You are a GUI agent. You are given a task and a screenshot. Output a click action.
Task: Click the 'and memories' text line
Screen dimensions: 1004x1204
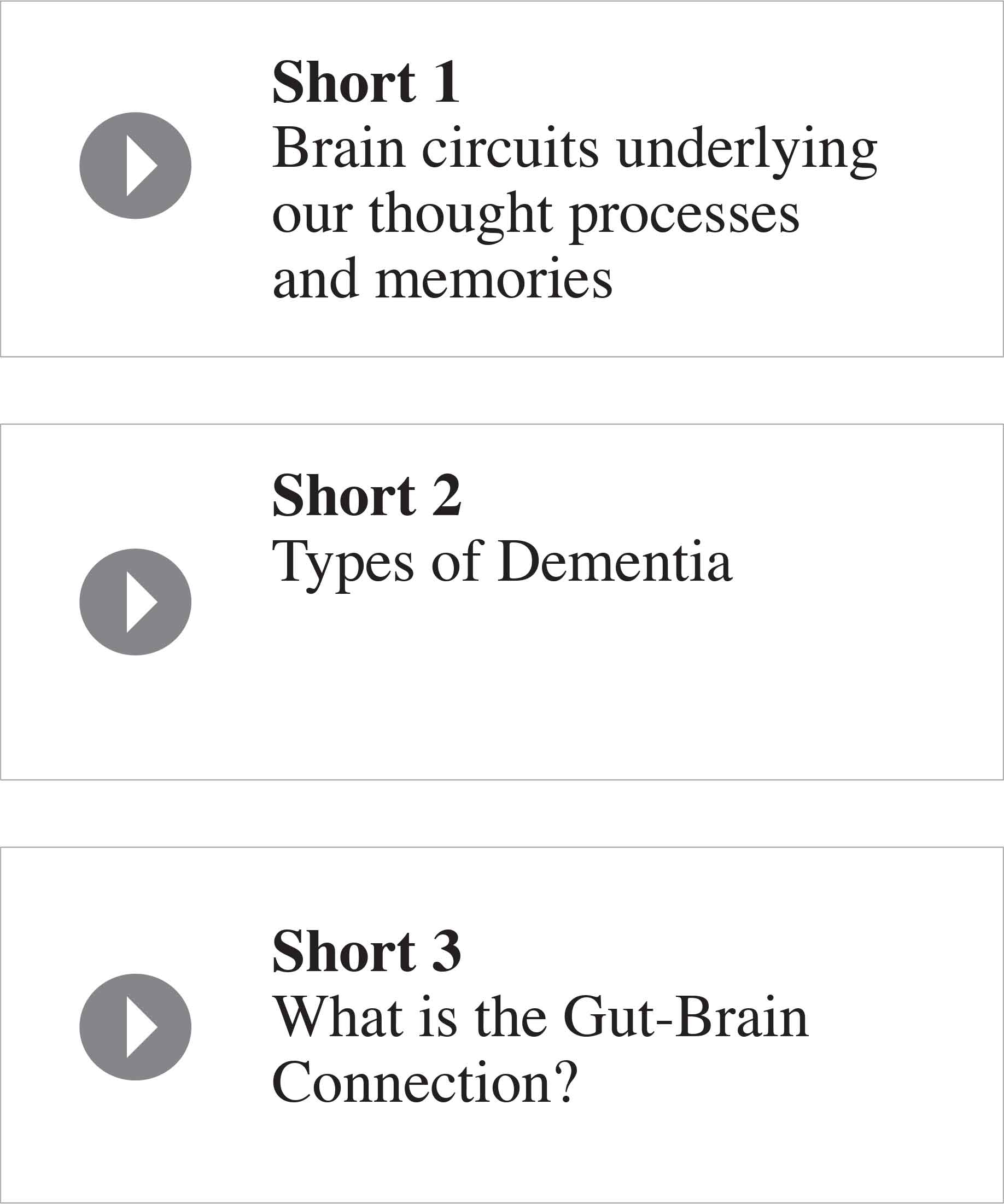coord(442,279)
